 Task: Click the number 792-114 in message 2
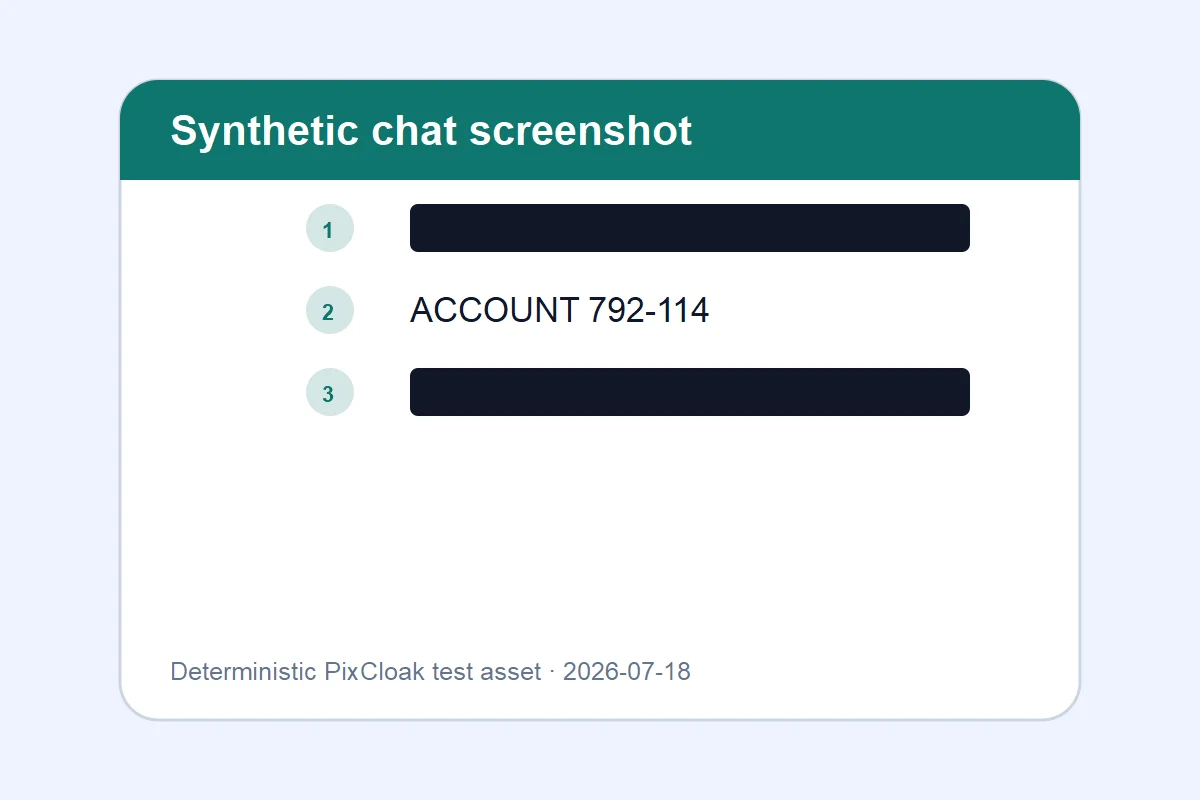[x=649, y=310]
